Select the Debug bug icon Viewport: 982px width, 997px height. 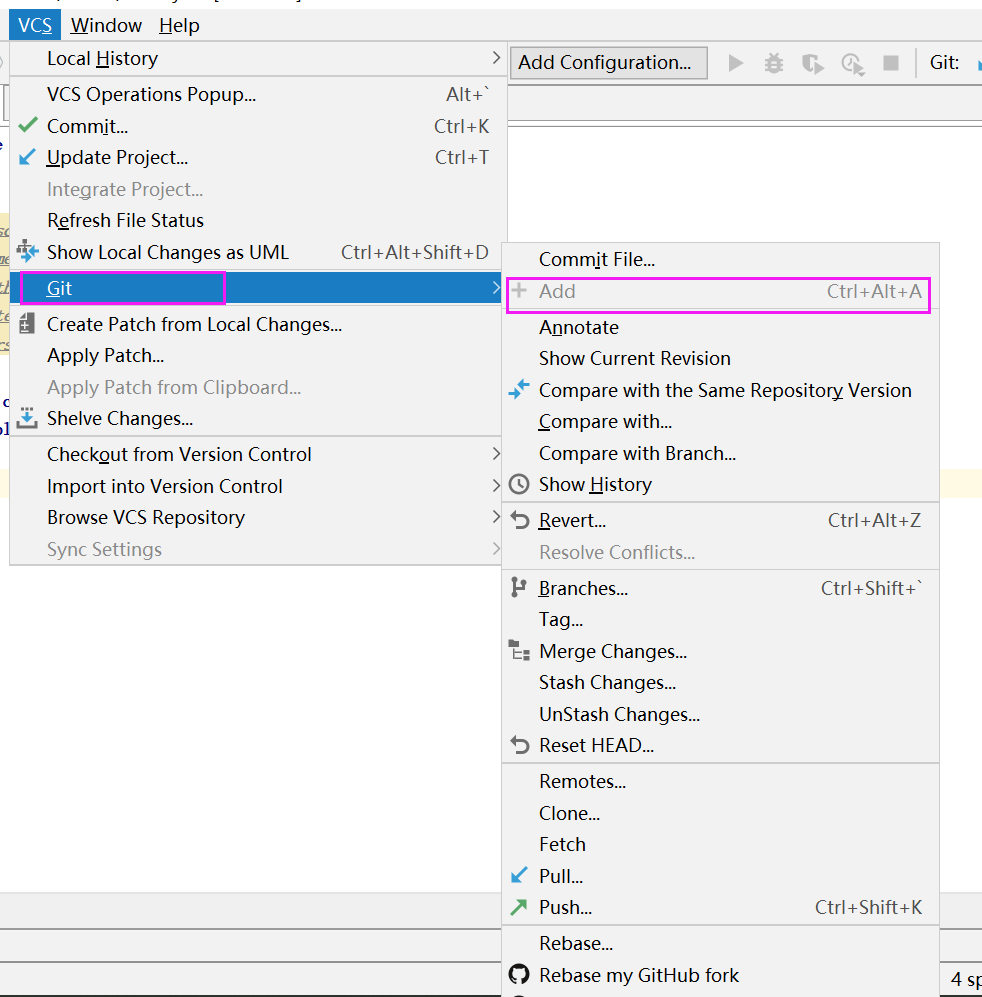pos(771,62)
